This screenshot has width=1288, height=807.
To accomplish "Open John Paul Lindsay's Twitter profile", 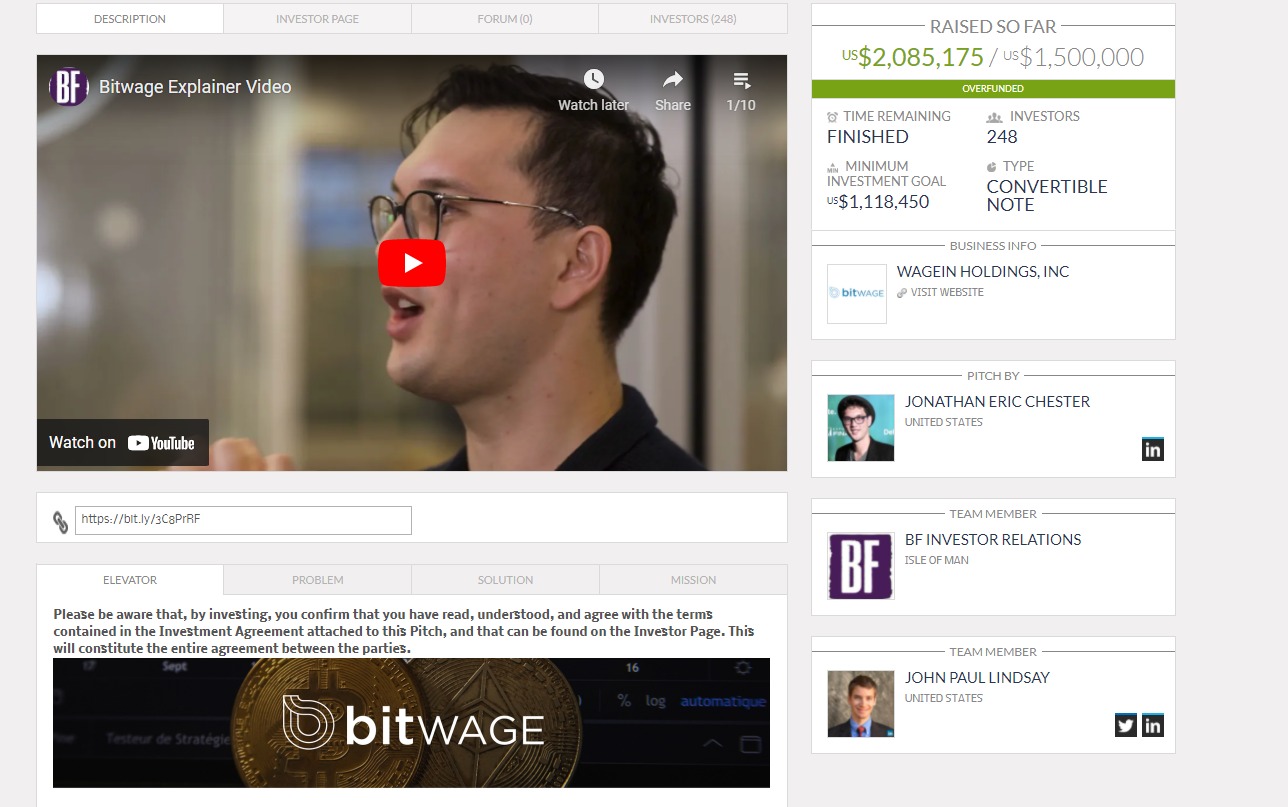I will 1125,725.
